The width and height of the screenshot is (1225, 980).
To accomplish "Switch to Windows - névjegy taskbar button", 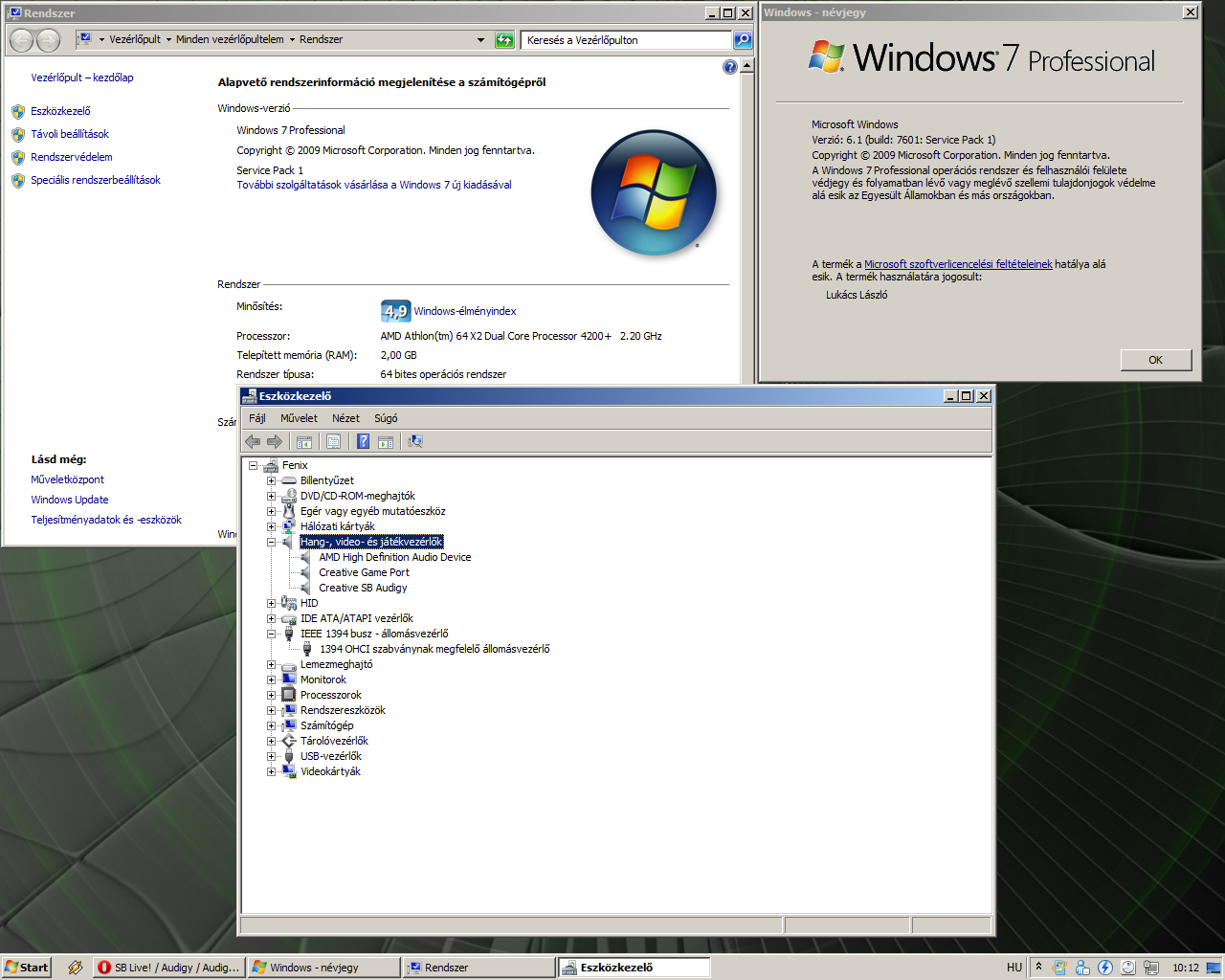I will 323,968.
